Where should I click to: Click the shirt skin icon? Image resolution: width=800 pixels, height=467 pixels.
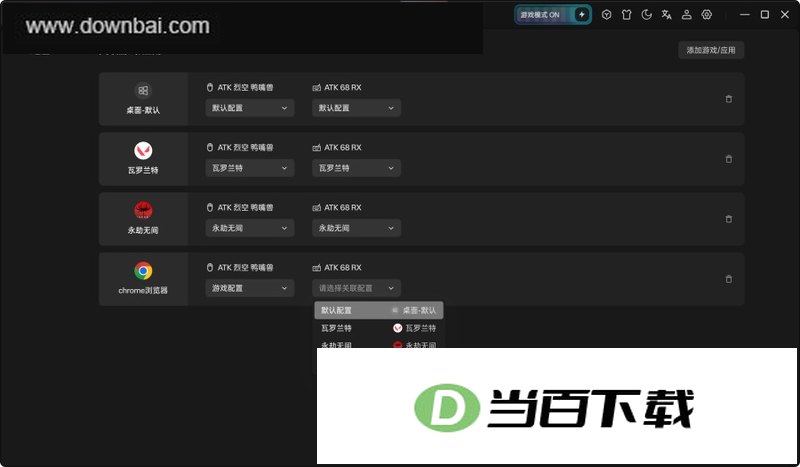[627, 15]
